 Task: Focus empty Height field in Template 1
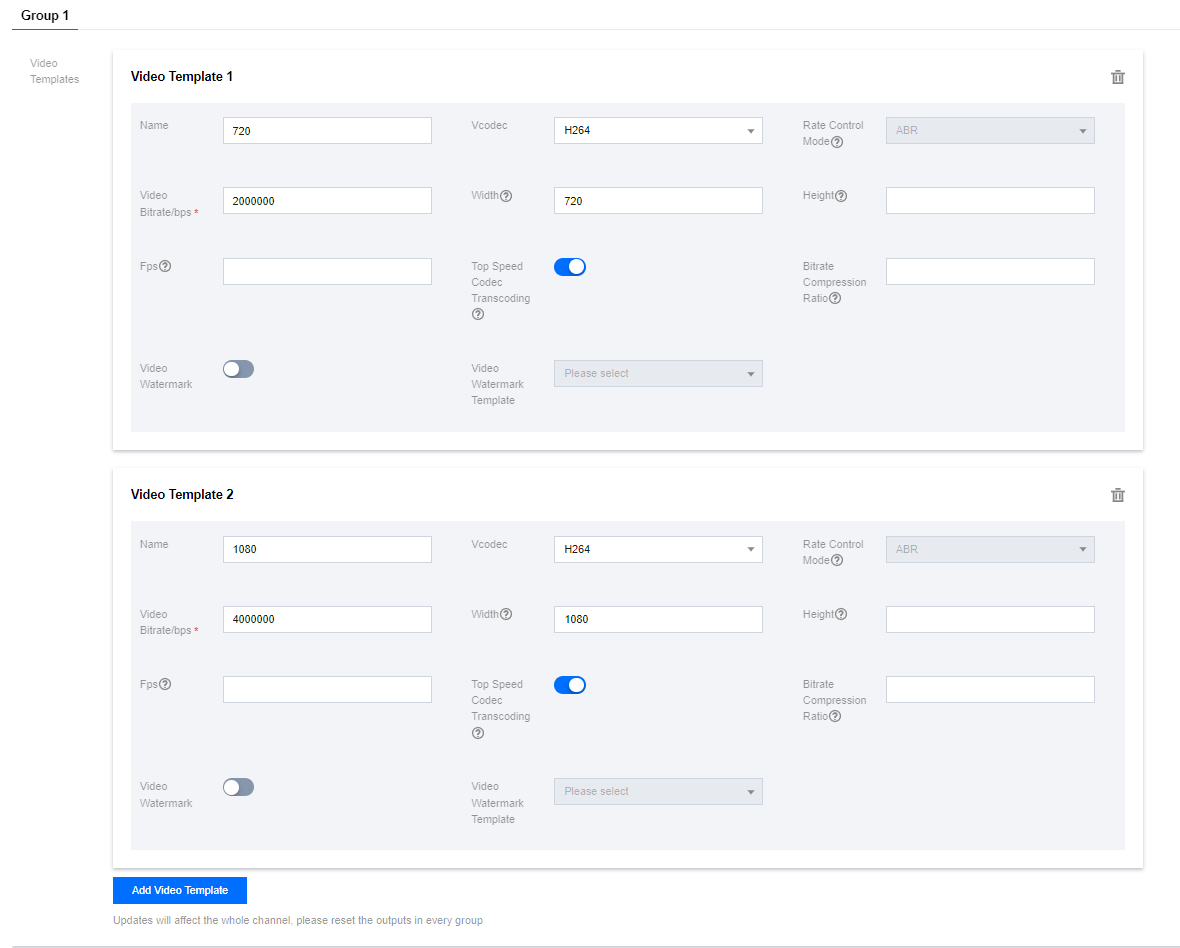(x=990, y=201)
